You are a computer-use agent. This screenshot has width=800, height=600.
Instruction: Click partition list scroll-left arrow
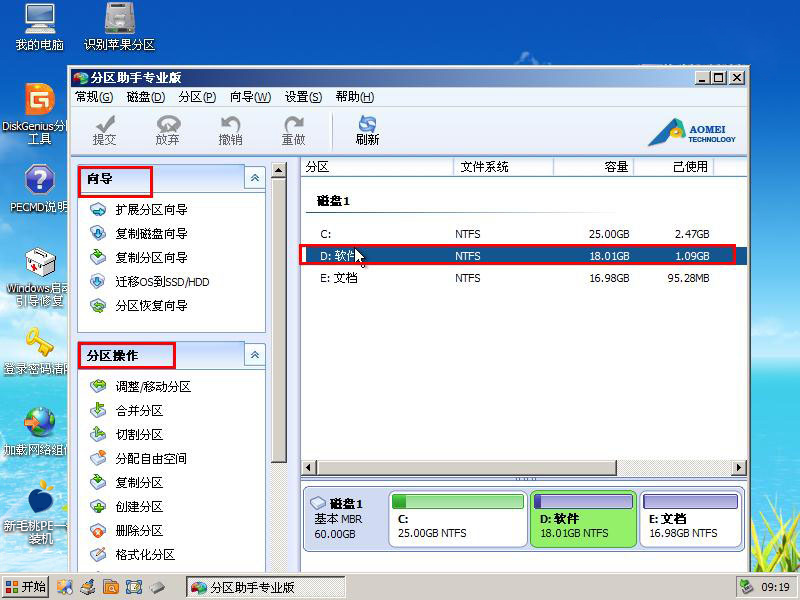pyautogui.click(x=308, y=467)
